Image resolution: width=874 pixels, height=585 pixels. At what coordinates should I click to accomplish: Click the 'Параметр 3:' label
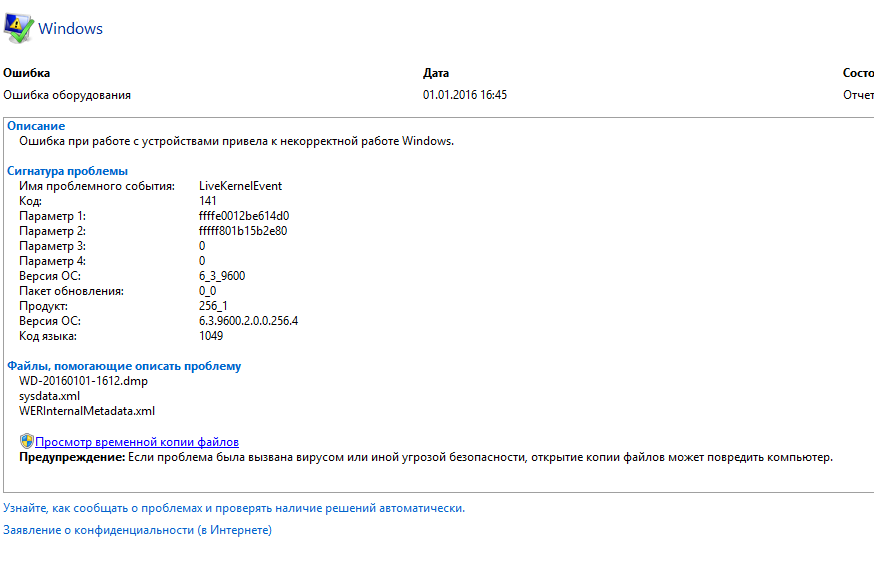tap(52, 246)
